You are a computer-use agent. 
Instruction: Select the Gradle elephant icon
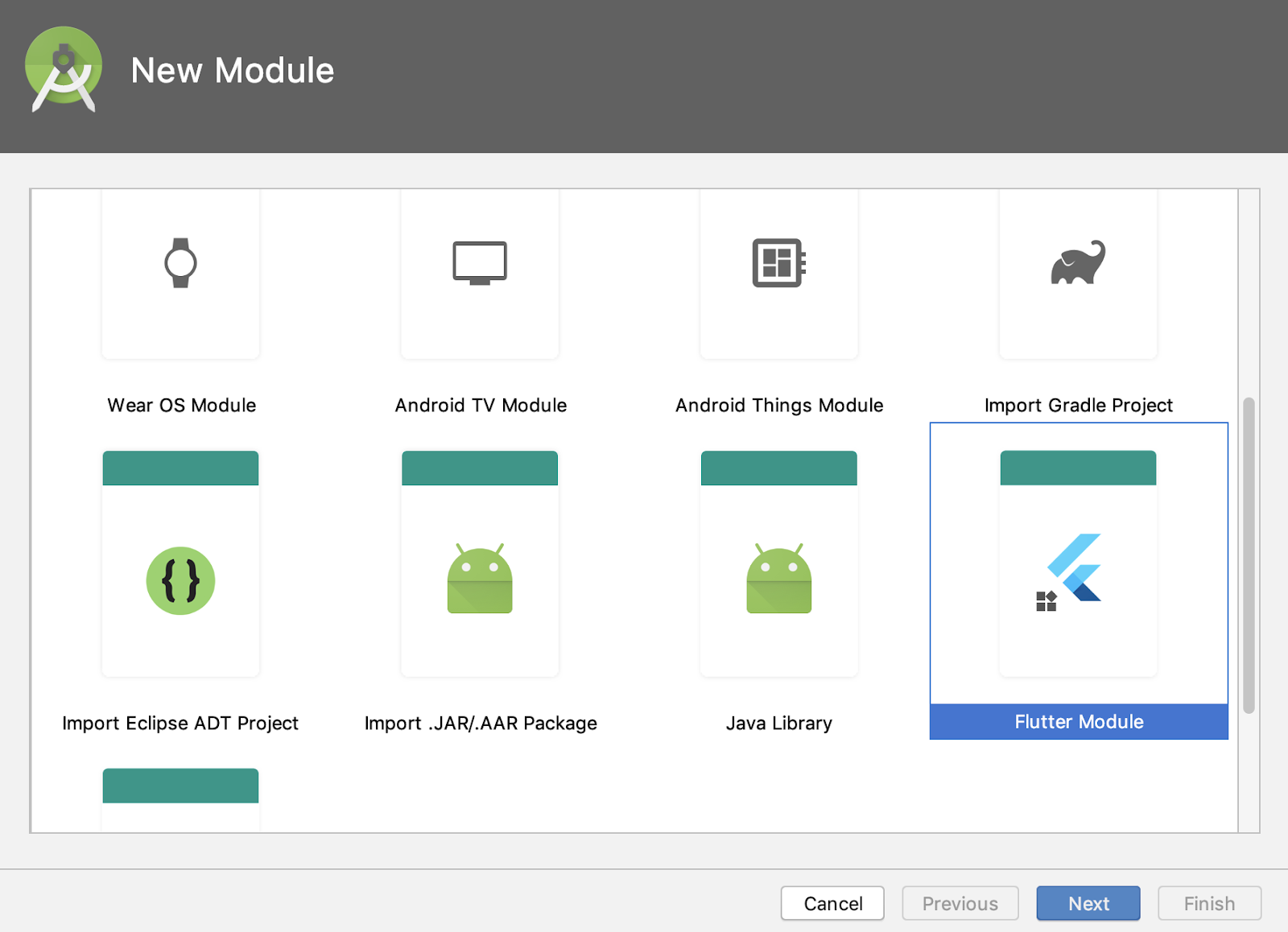coord(1079,262)
